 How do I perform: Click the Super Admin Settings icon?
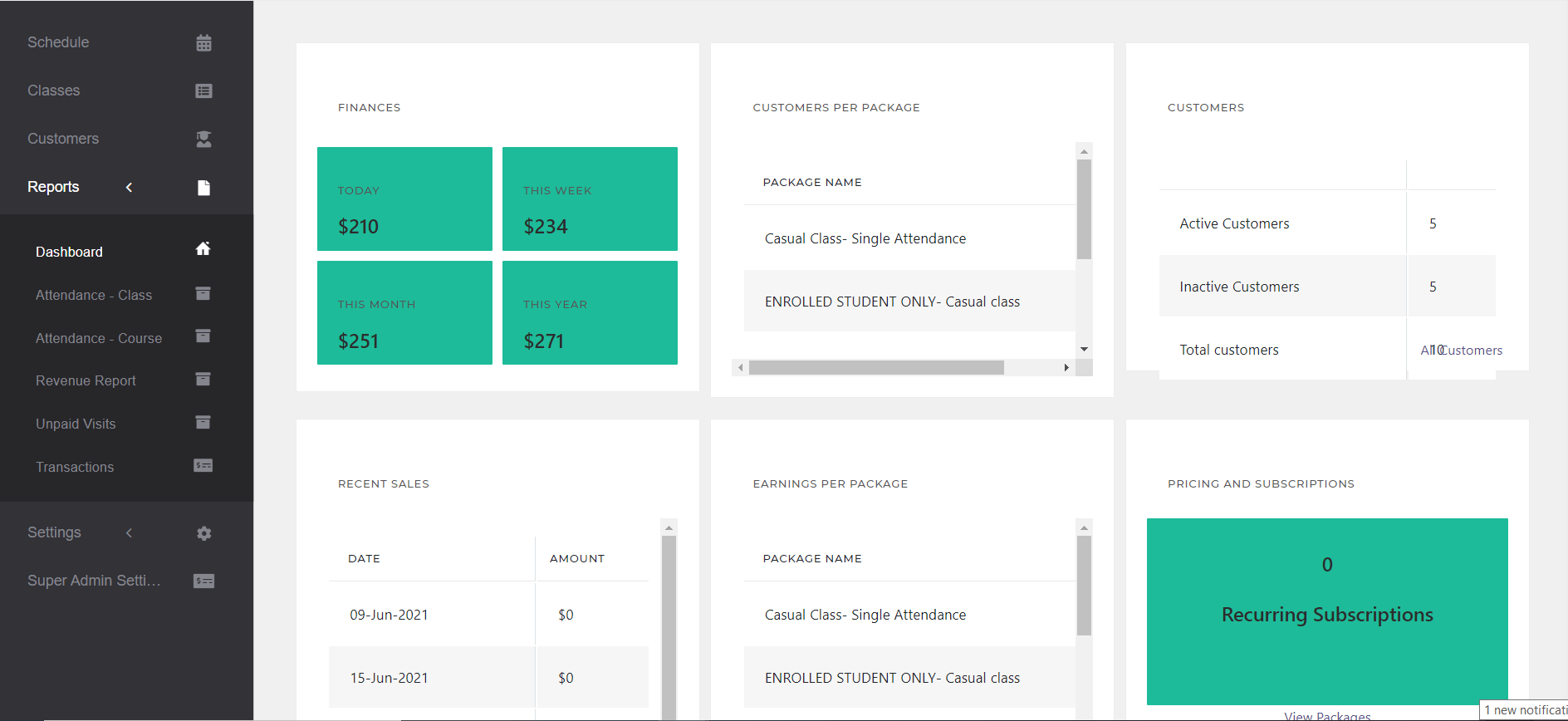[x=203, y=581]
